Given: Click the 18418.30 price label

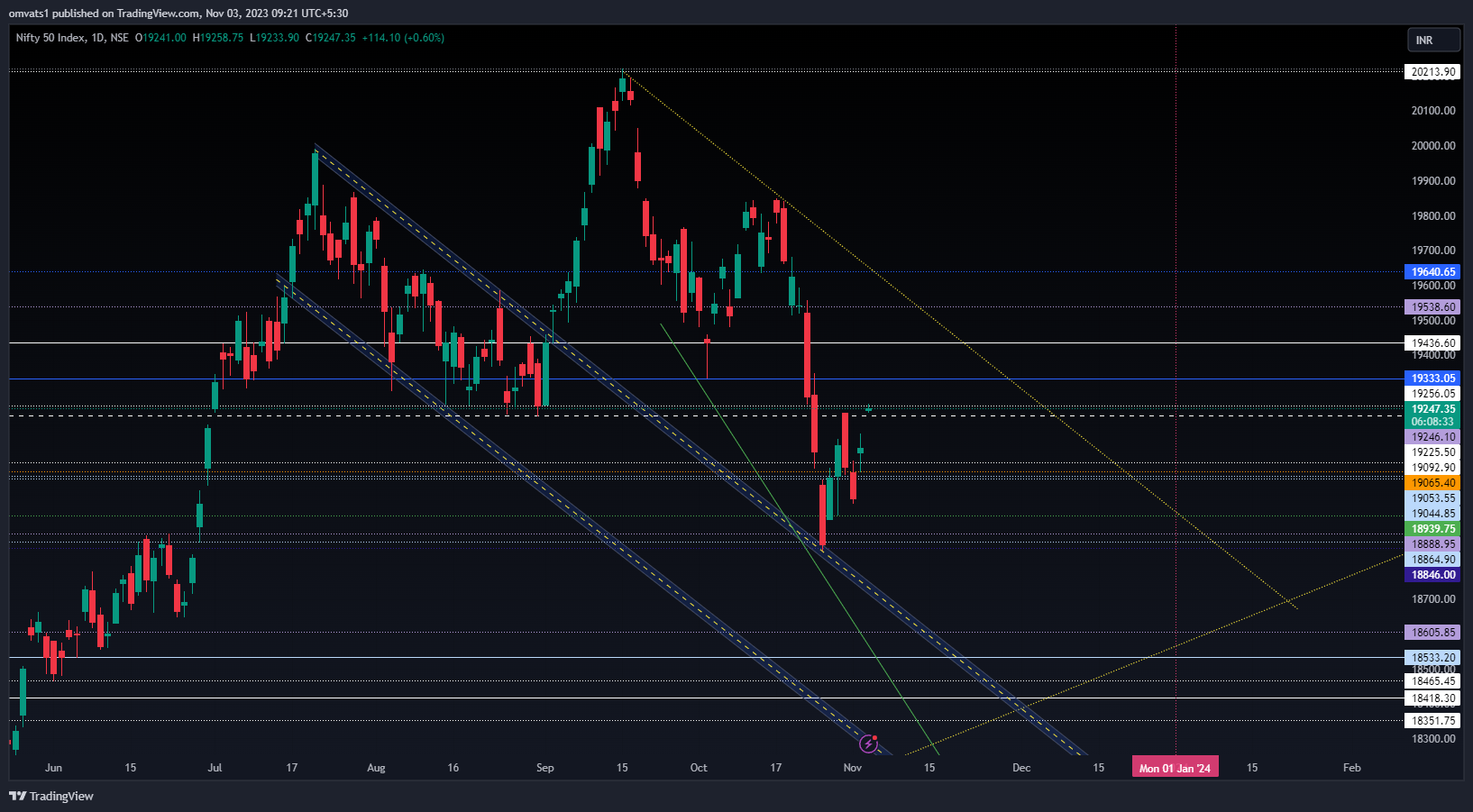Looking at the screenshot, I should coord(1432,698).
